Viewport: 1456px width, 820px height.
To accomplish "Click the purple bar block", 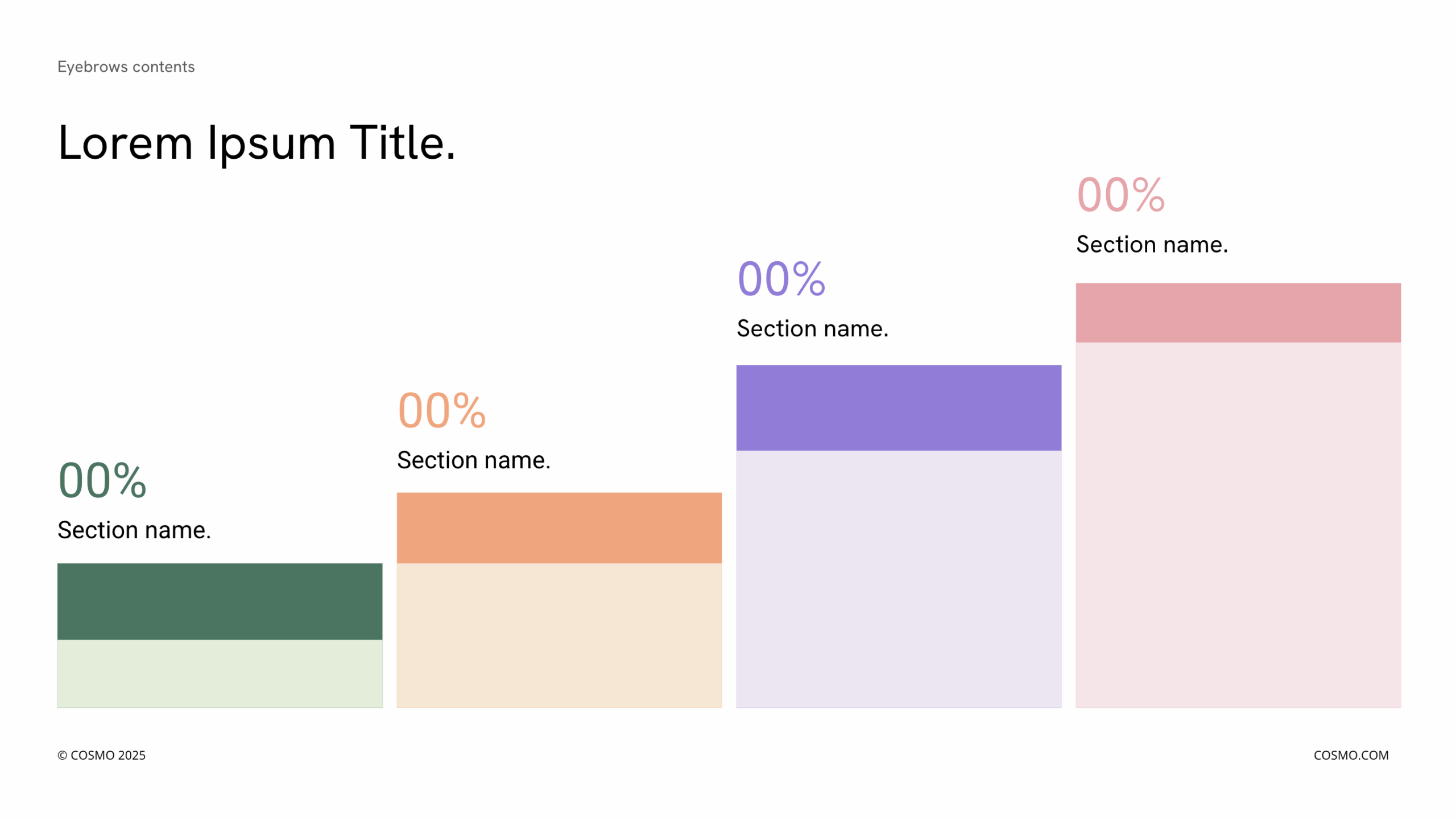I will tap(899, 408).
